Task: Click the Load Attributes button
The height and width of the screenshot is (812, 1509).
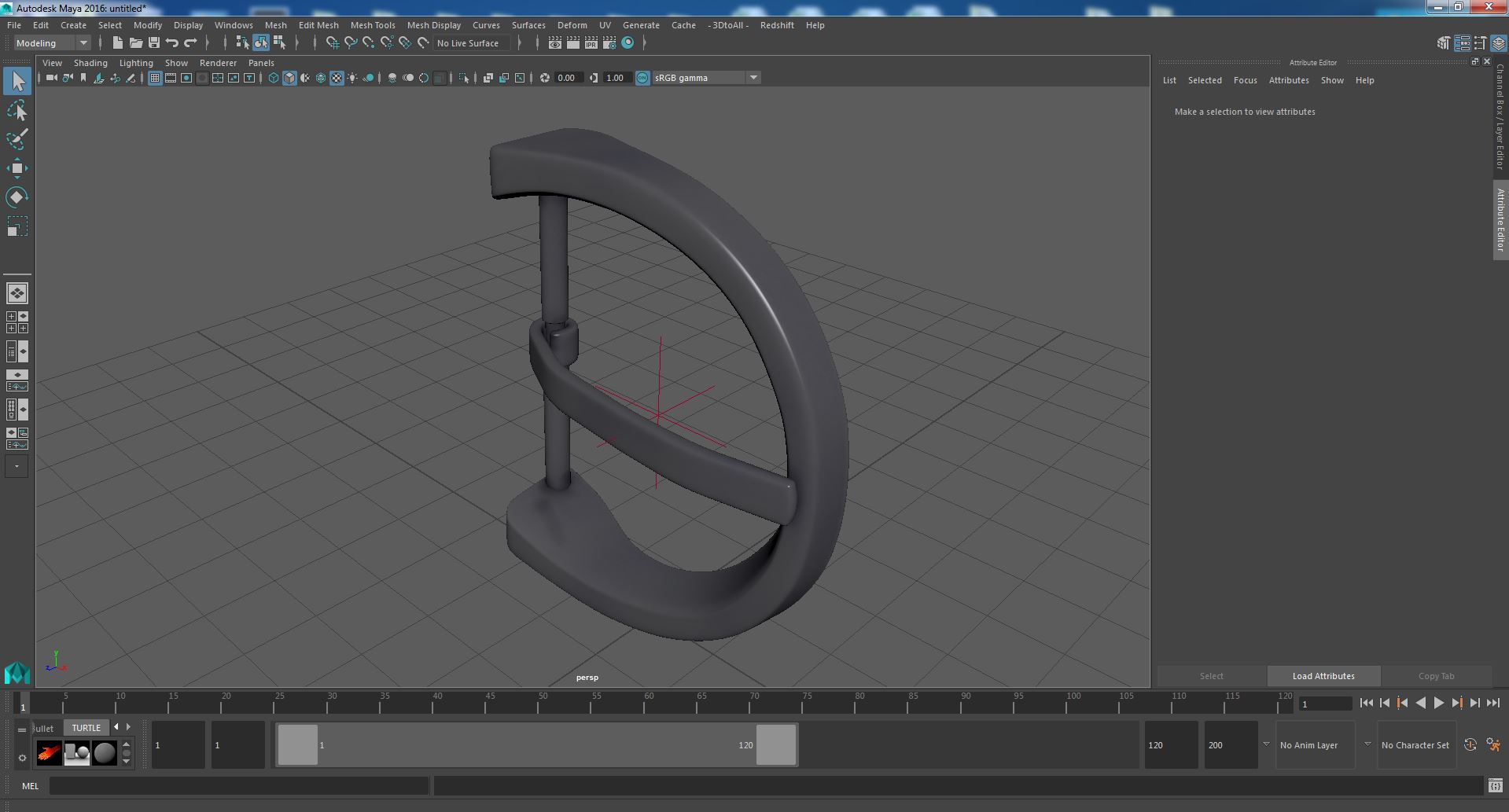Action: point(1323,676)
